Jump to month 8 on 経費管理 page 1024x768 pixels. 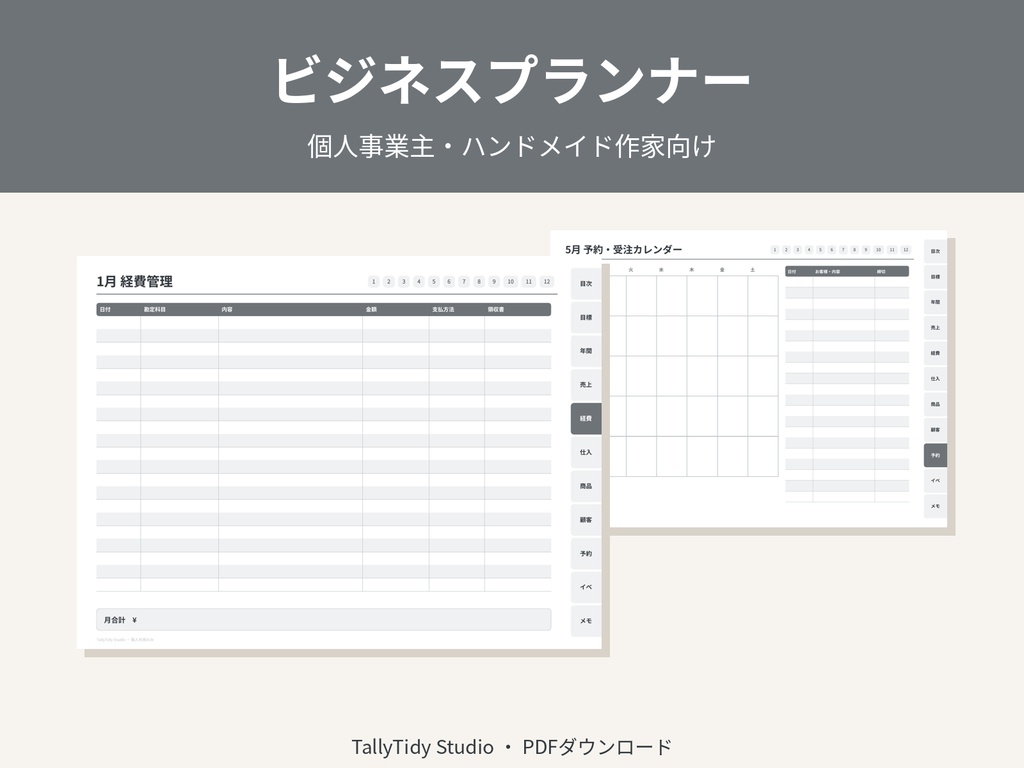[479, 281]
